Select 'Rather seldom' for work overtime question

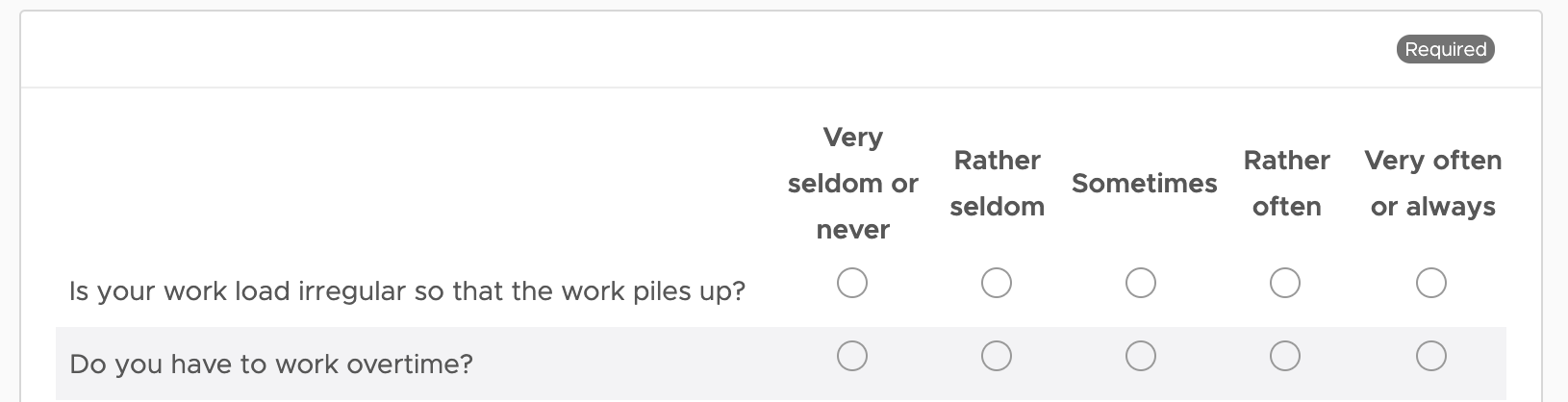coord(997,356)
